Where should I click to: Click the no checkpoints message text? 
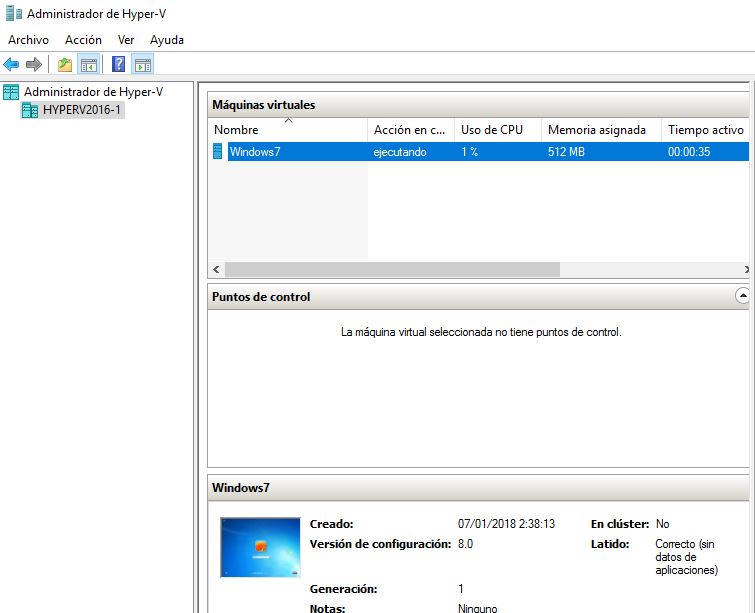(481, 332)
